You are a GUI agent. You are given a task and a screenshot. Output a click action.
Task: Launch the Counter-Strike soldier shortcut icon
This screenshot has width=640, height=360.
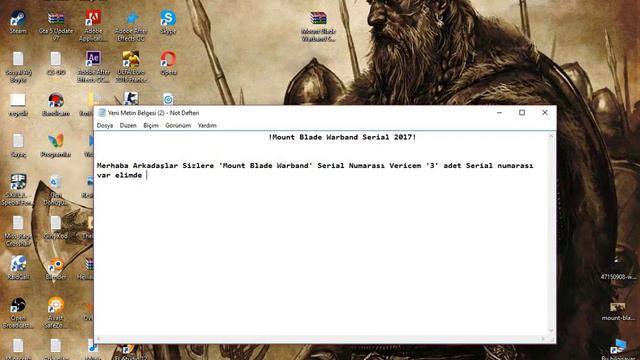[x=131, y=98]
